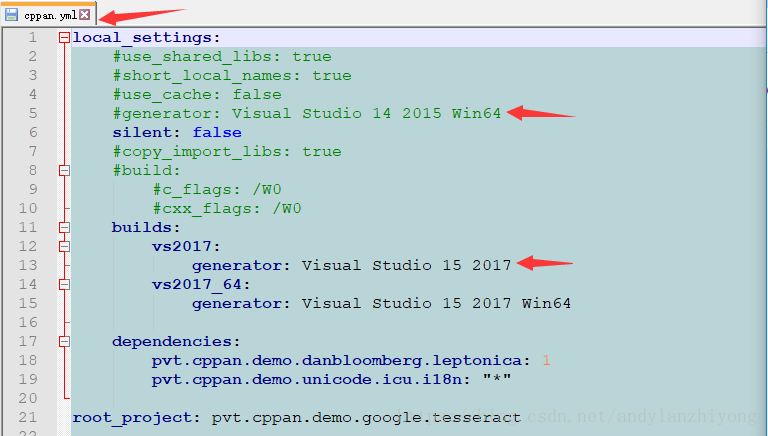Click '#generator: Visual Studio 14 2015 Win64' line
This screenshot has width=768, height=436.
pyautogui.click(x=307, y=114)
